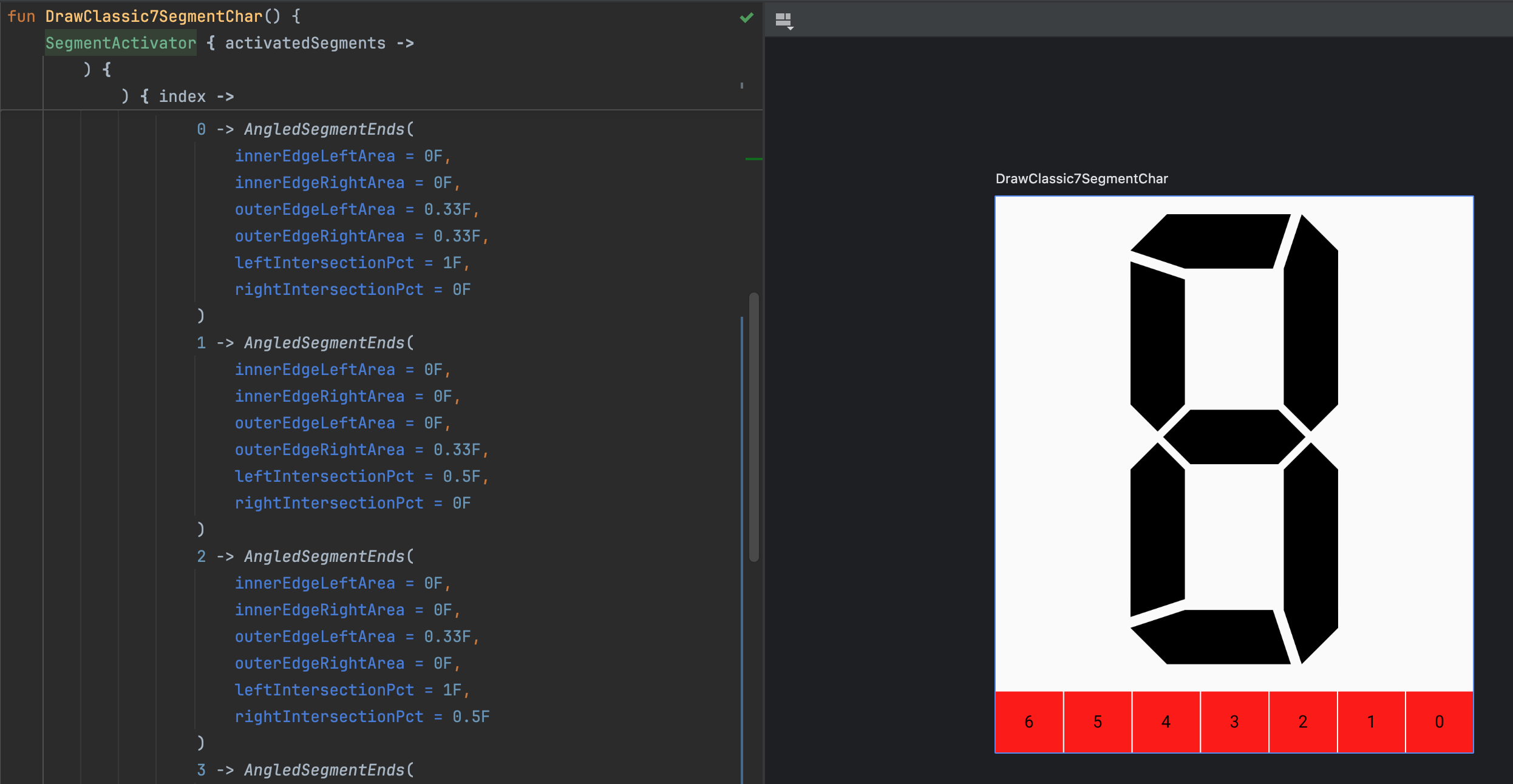Open the preview layout mode dropdown icon
1513x784 pixels.
pos(784,21)
